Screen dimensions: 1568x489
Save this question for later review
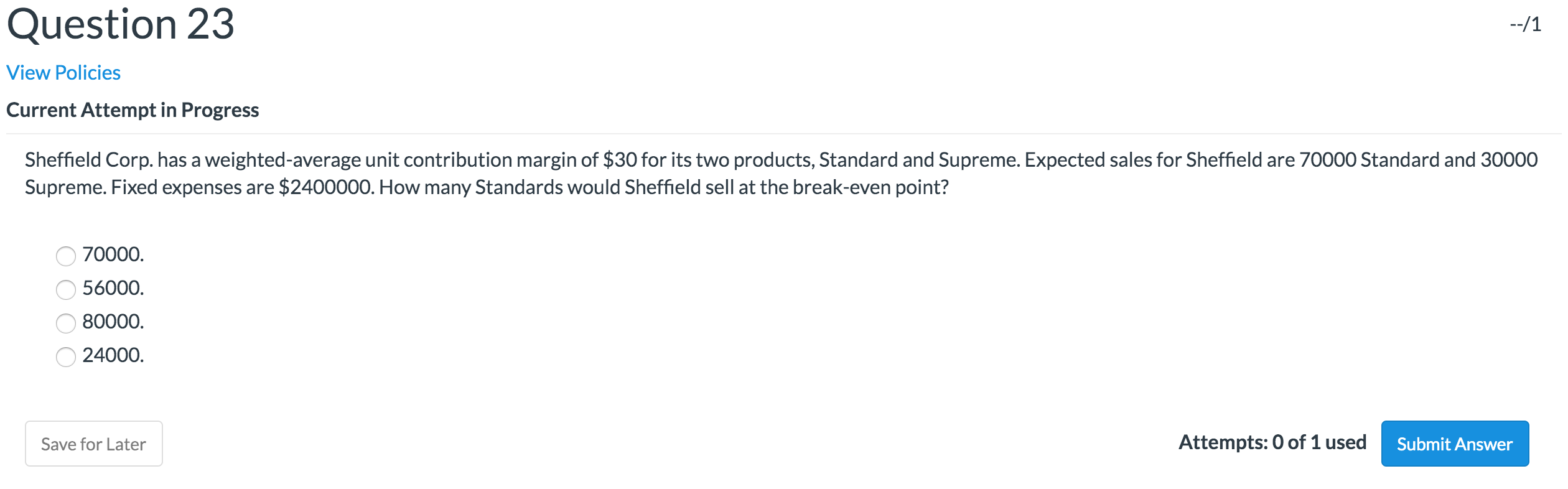(x=93, y=443)
